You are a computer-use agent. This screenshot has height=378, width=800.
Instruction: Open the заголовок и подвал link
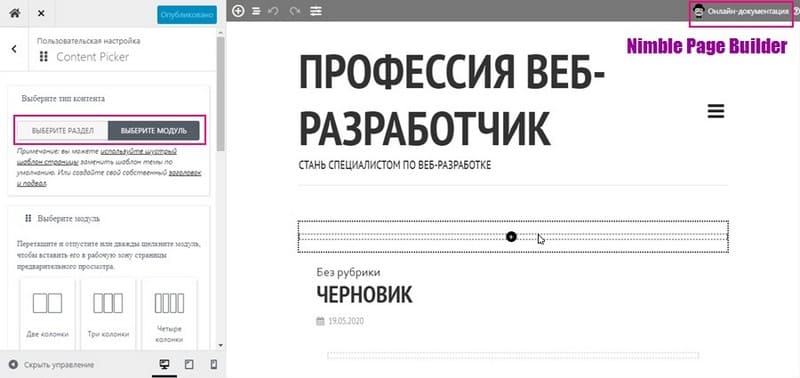(x=109, y=178)
